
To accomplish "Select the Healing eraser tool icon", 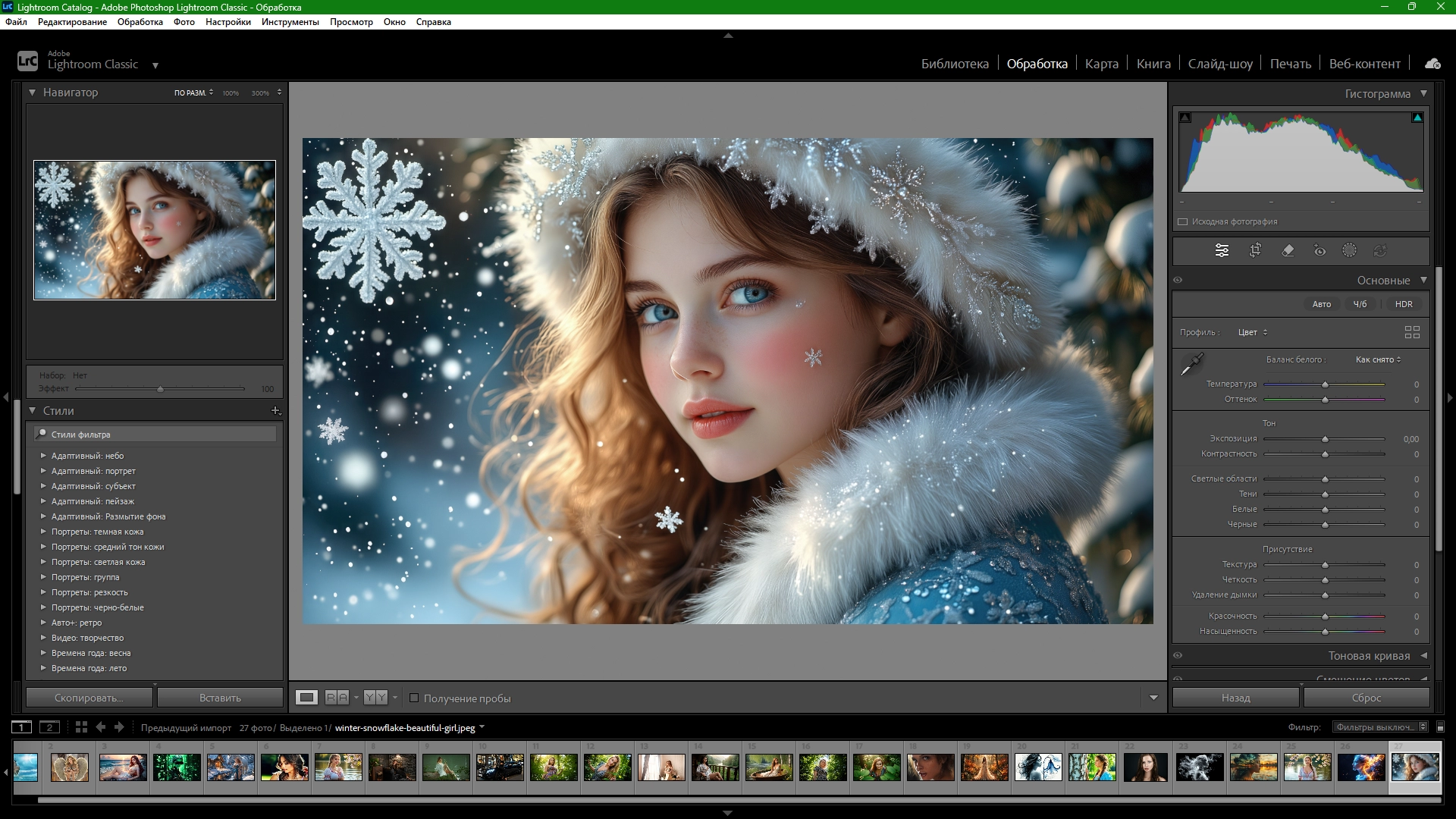I will (x=1288, y=250).
